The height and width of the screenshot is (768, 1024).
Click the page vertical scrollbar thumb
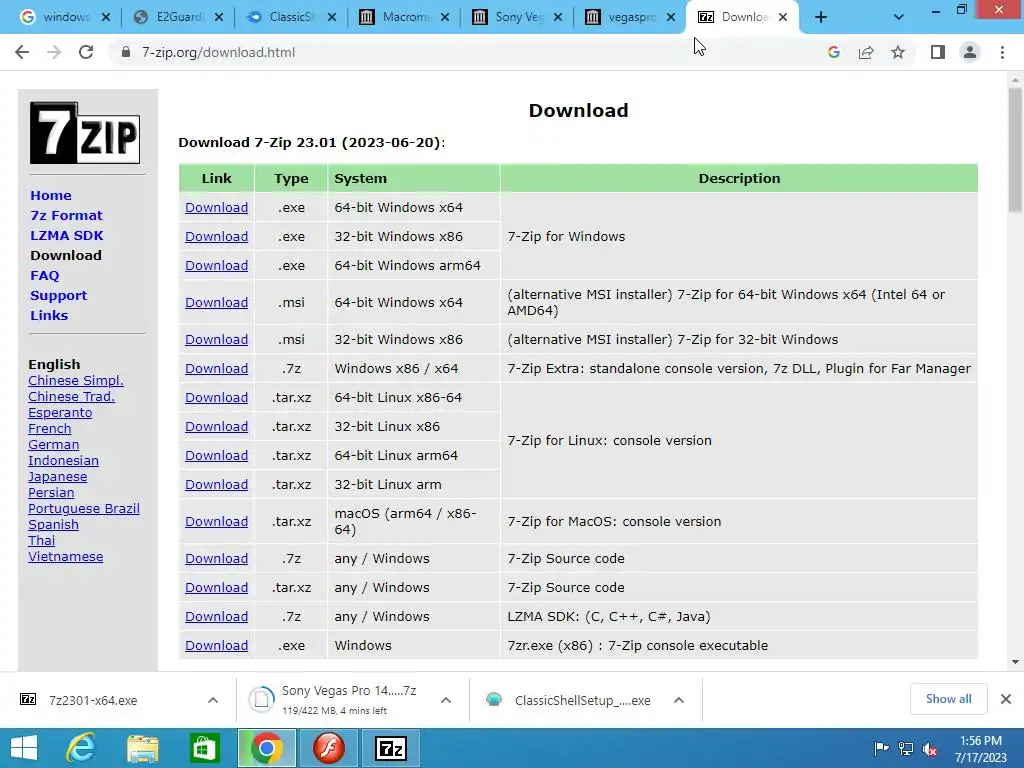[x=1015, y=149]
